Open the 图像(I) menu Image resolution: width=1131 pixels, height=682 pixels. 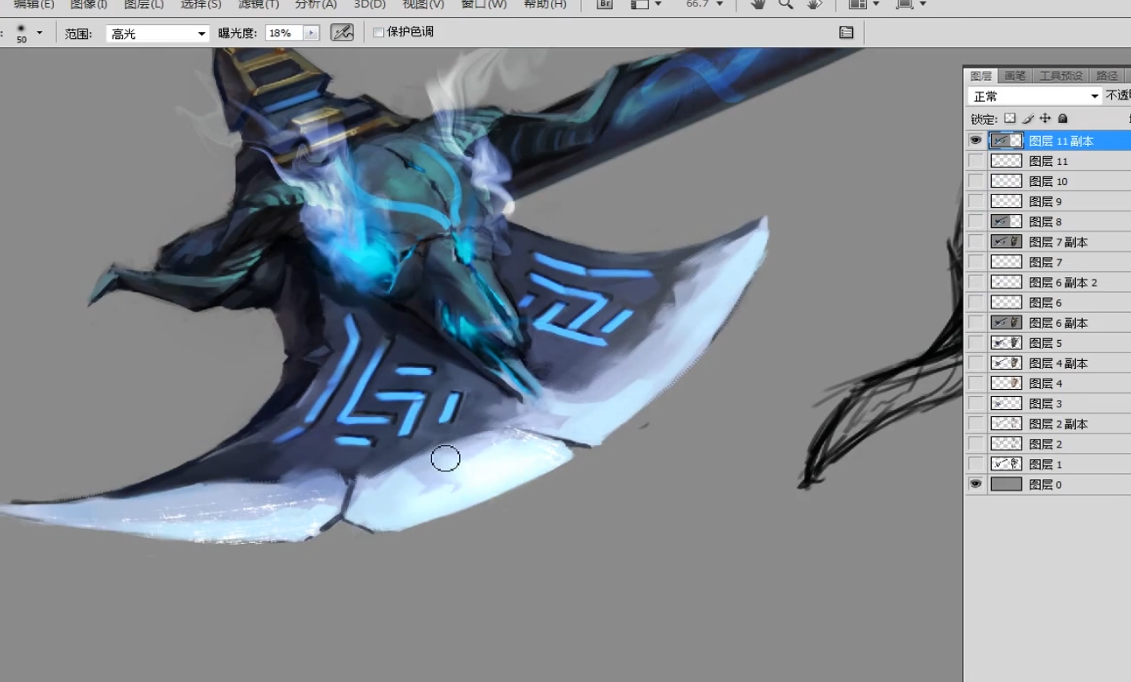click(x=89, y=4)
